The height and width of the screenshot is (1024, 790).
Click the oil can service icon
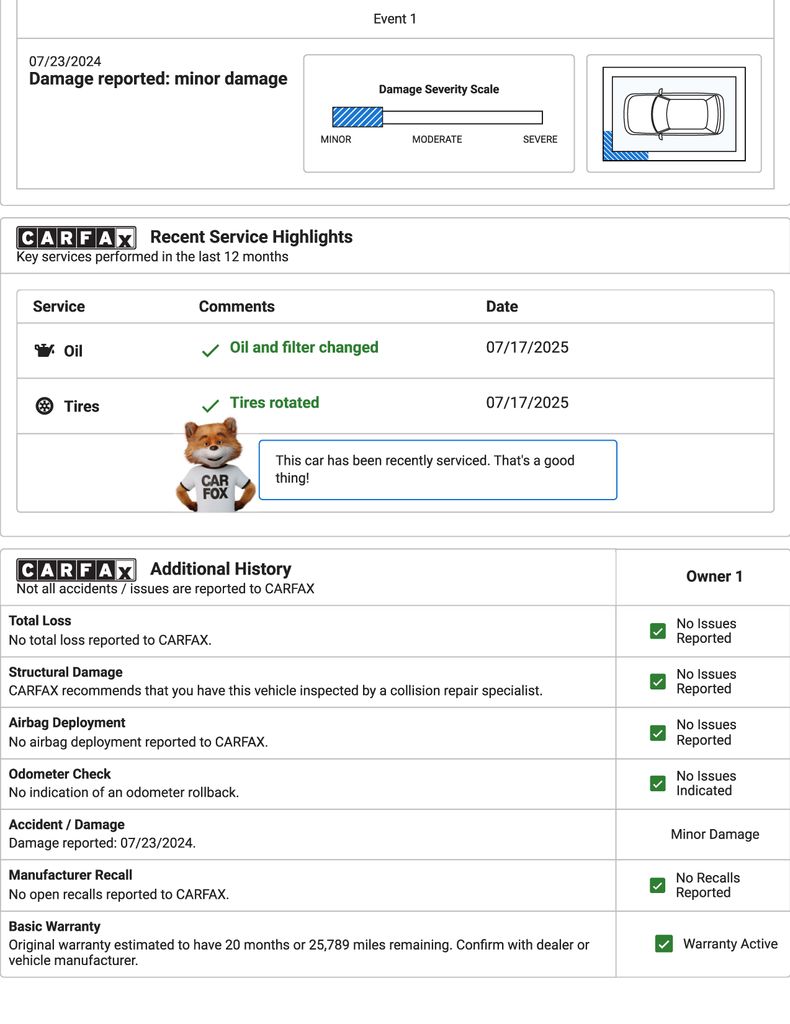point(44,351)
